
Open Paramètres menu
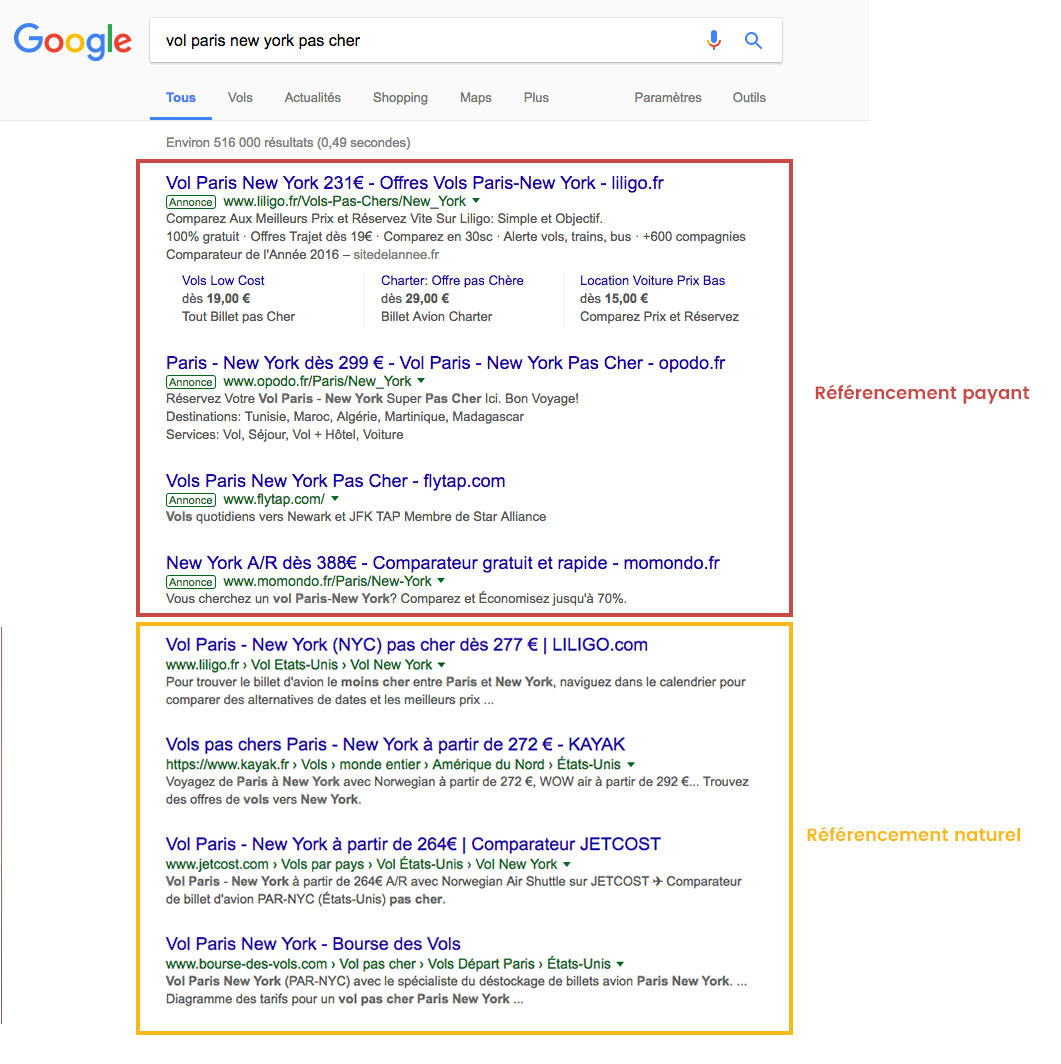[x=668, y=98]
